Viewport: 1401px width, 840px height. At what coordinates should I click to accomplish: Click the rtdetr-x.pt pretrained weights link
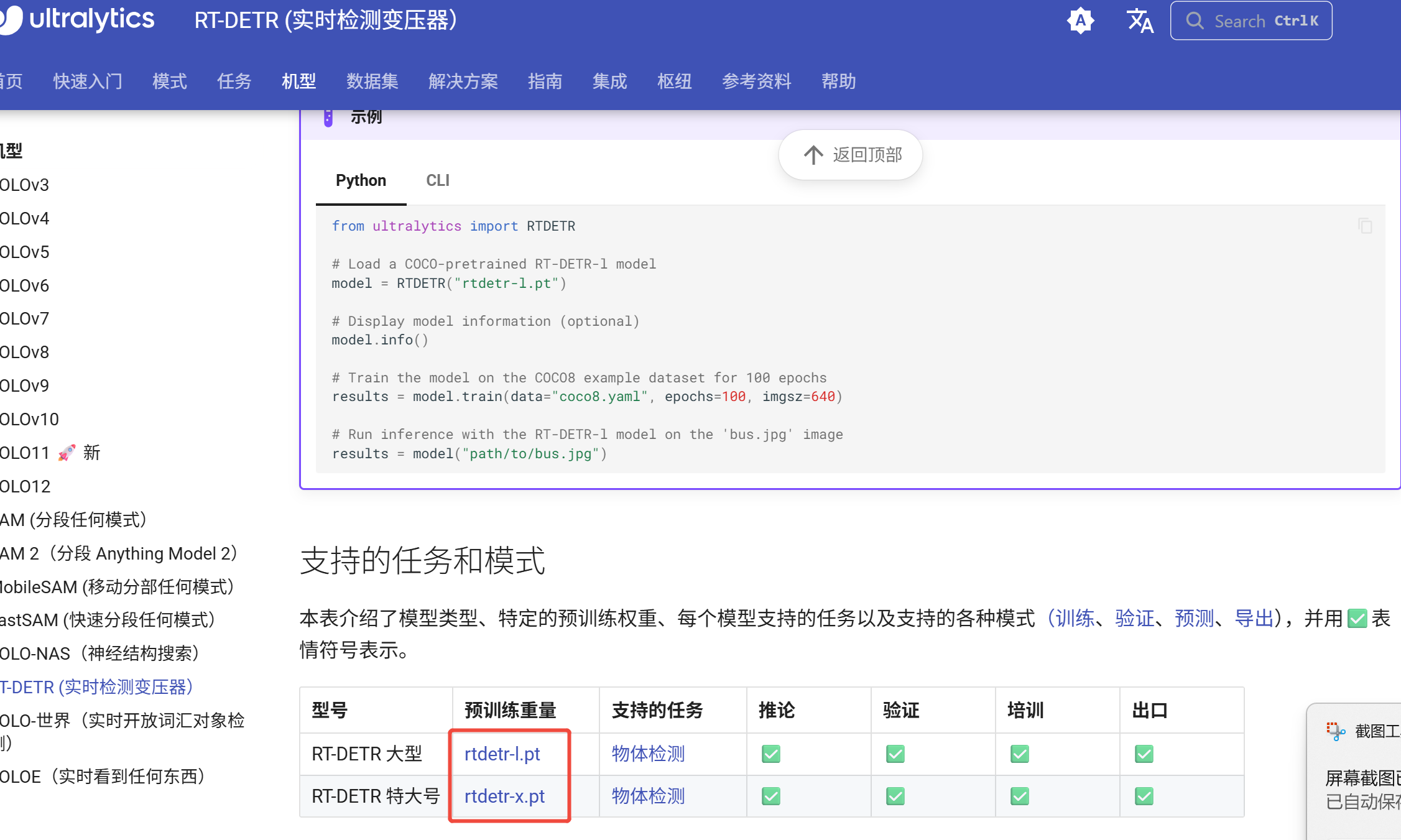pyautogui.click(x=505, y=796)
